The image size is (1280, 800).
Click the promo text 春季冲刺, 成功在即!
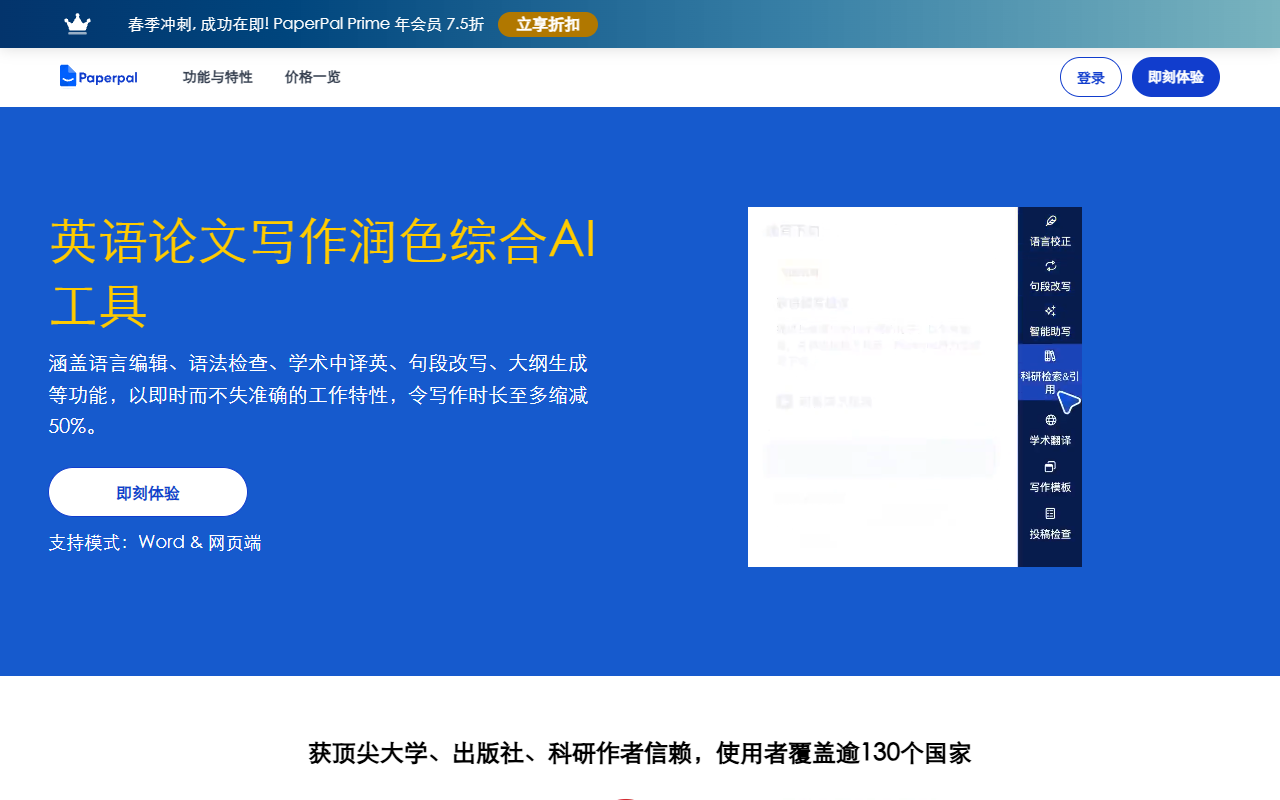(198, 24)
